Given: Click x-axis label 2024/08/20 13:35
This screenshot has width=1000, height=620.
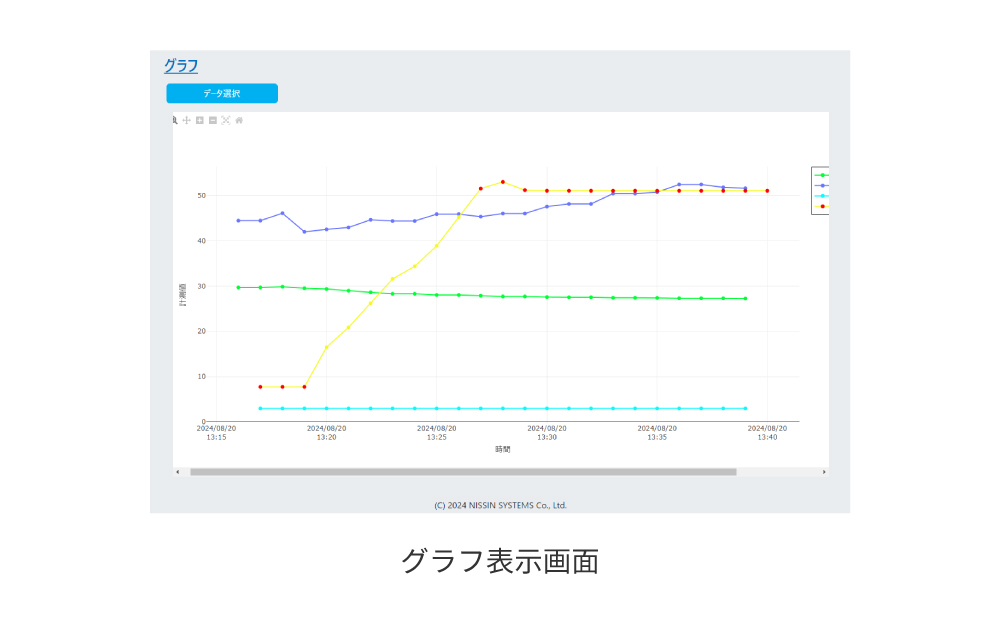Looking at the screenshot, I should tap(657, 432).
